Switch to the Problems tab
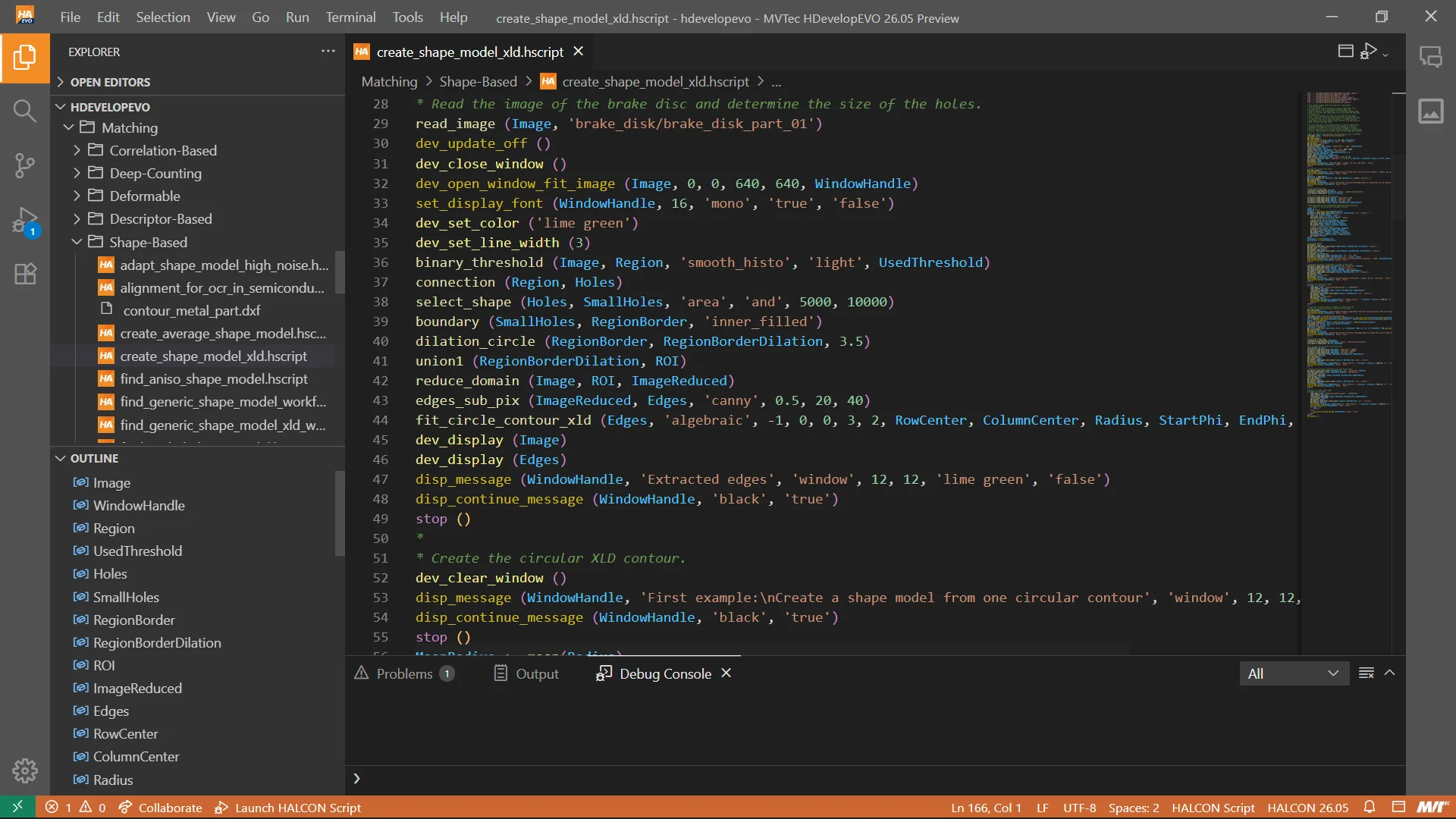The height and width of the screenshot is (819, 1456). [404, 673]
